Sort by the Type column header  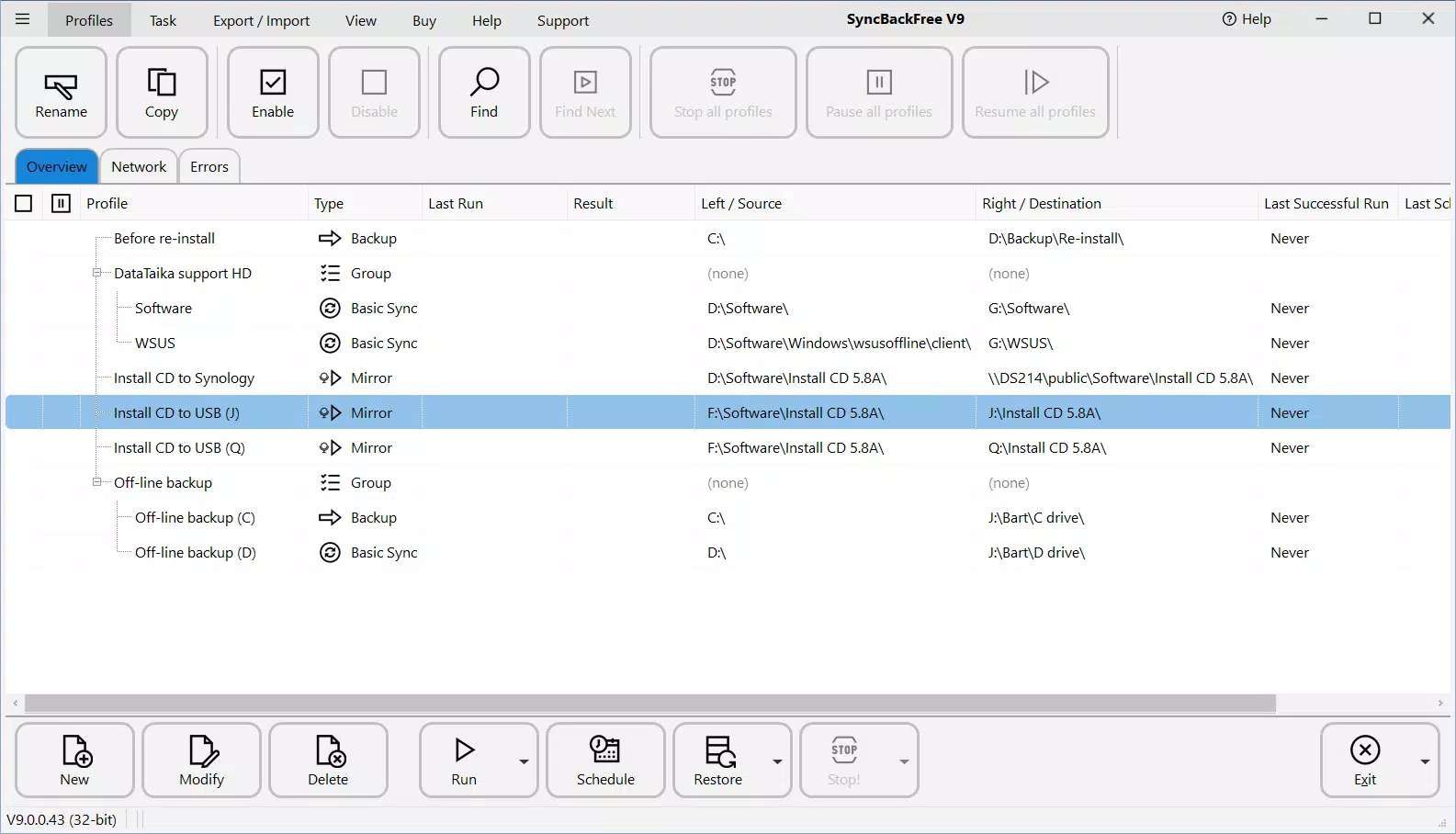tap(365, 203)
